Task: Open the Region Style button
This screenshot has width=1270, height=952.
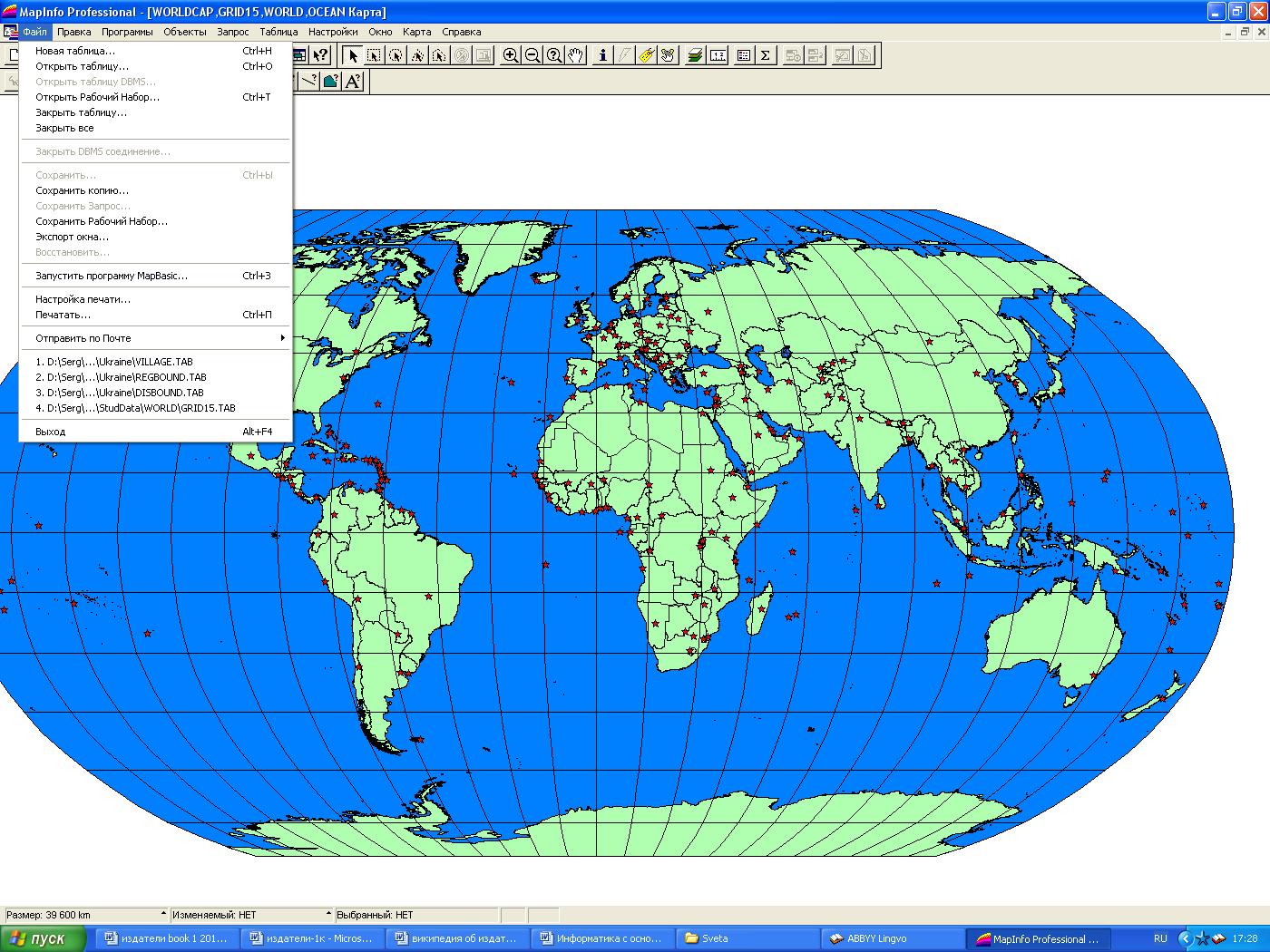Action: click(x=331, y=81)
